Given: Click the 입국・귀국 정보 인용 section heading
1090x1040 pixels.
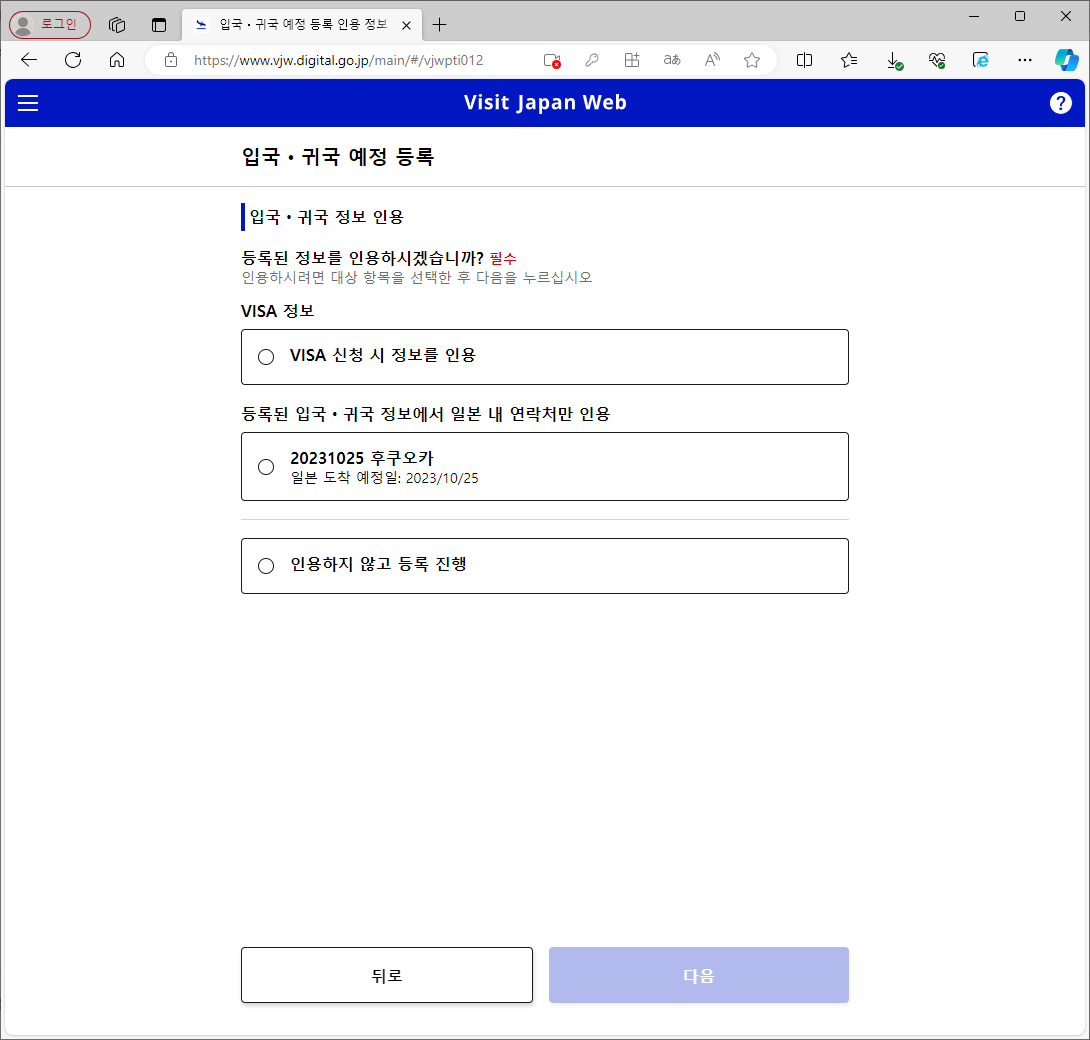Looking at the screenshot, I should [326, 217].
